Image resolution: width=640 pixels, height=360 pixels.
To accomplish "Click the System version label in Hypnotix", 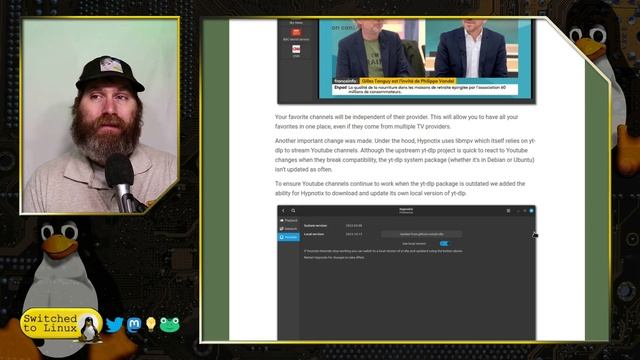I will coord(315,226).
